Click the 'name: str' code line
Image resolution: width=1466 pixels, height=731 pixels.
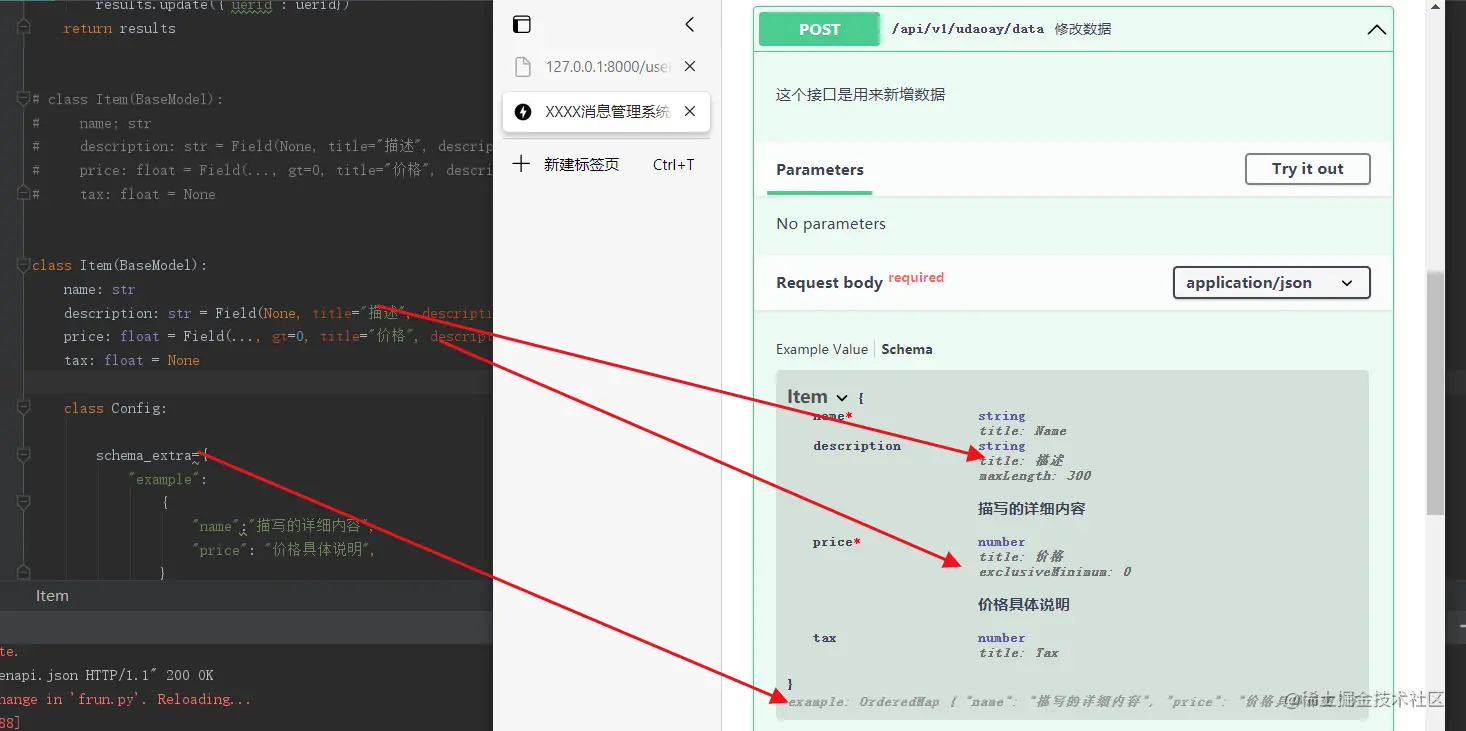point(99,290)
